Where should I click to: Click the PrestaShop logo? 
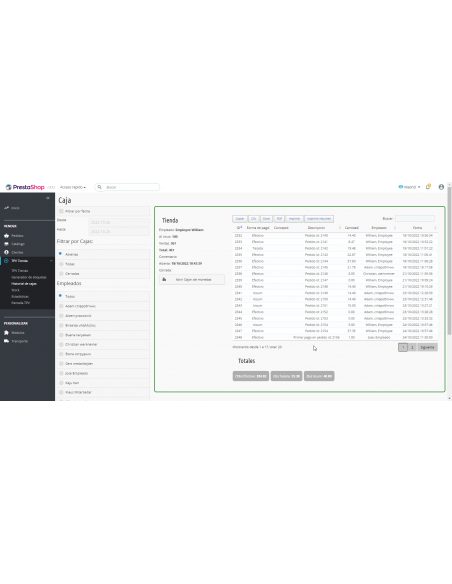click(x=25, y=187)
